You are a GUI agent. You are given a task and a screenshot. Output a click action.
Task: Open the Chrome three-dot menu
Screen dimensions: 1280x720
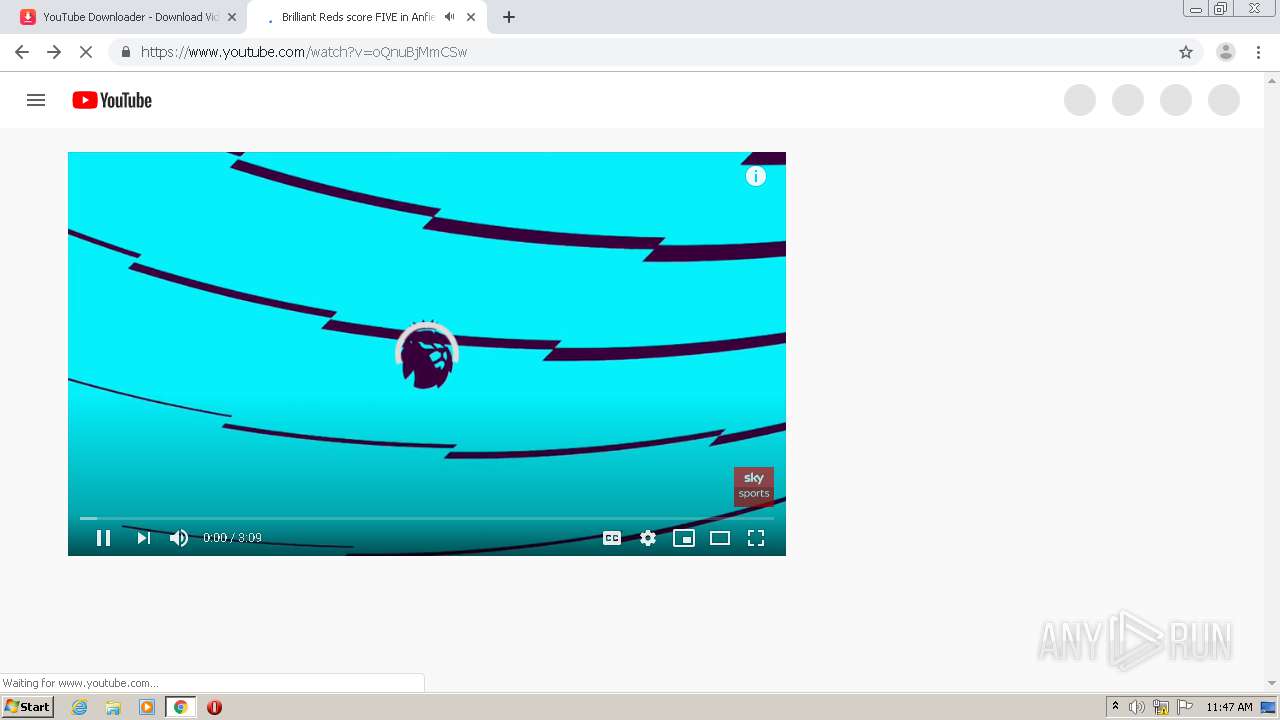[x=1259, y=52]
